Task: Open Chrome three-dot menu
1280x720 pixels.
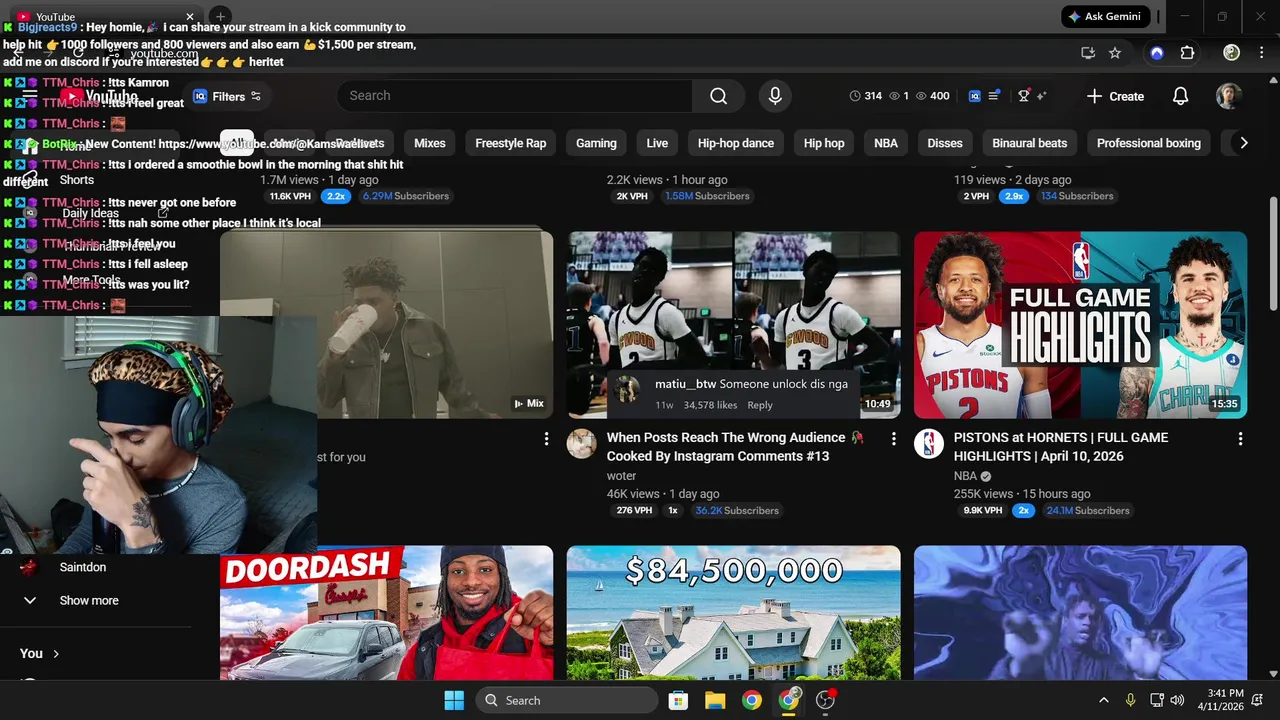Action: pos(1262,53)
